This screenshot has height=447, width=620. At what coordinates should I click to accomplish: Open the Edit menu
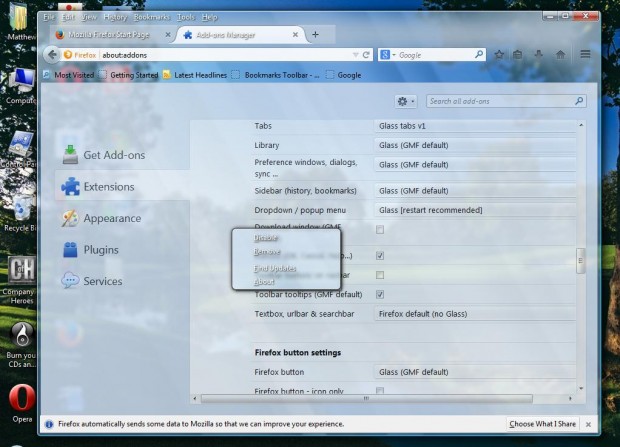coord(68,17)
